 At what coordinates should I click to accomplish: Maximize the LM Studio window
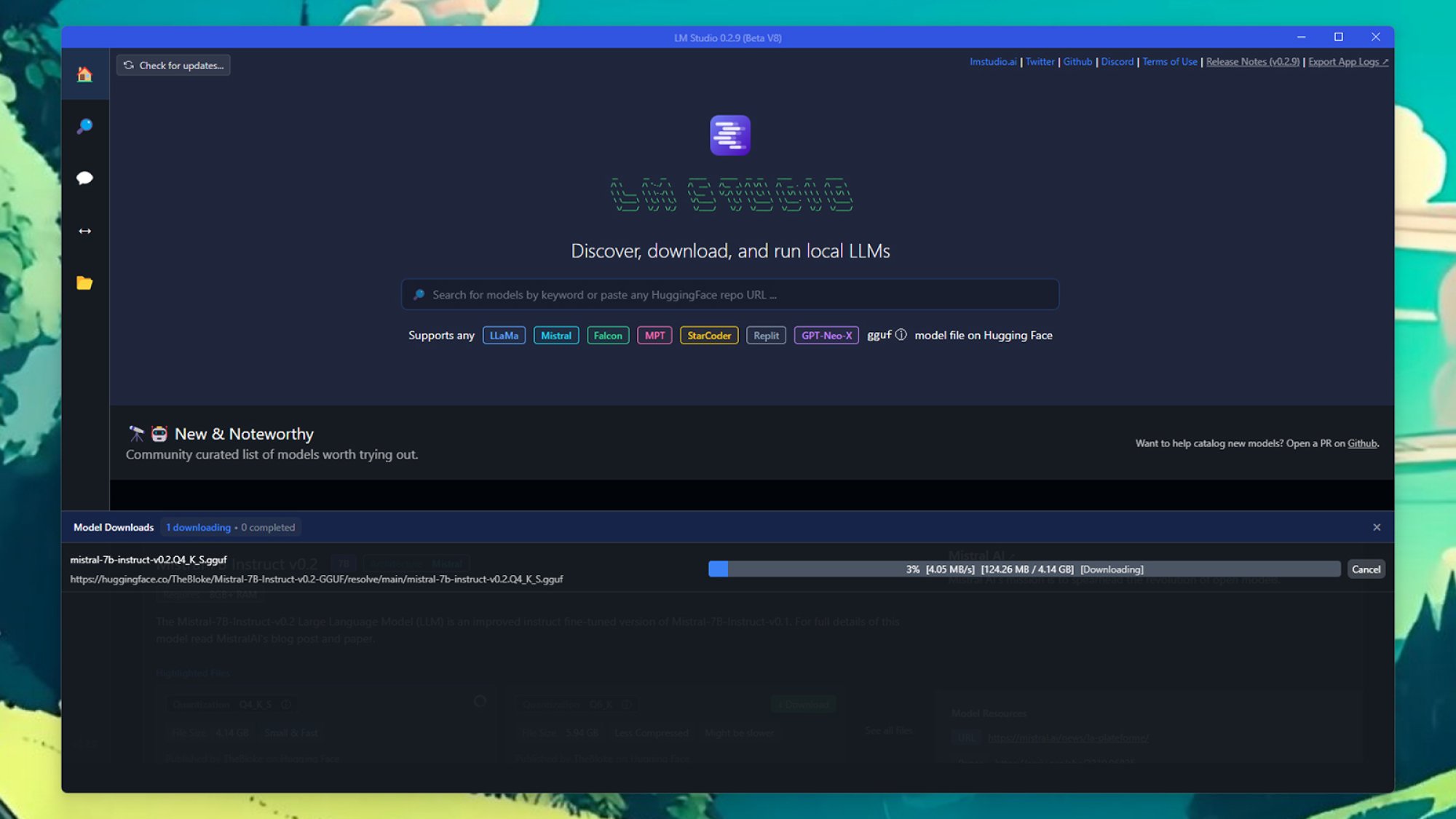pyautogui.click(x=1338, y=37)
